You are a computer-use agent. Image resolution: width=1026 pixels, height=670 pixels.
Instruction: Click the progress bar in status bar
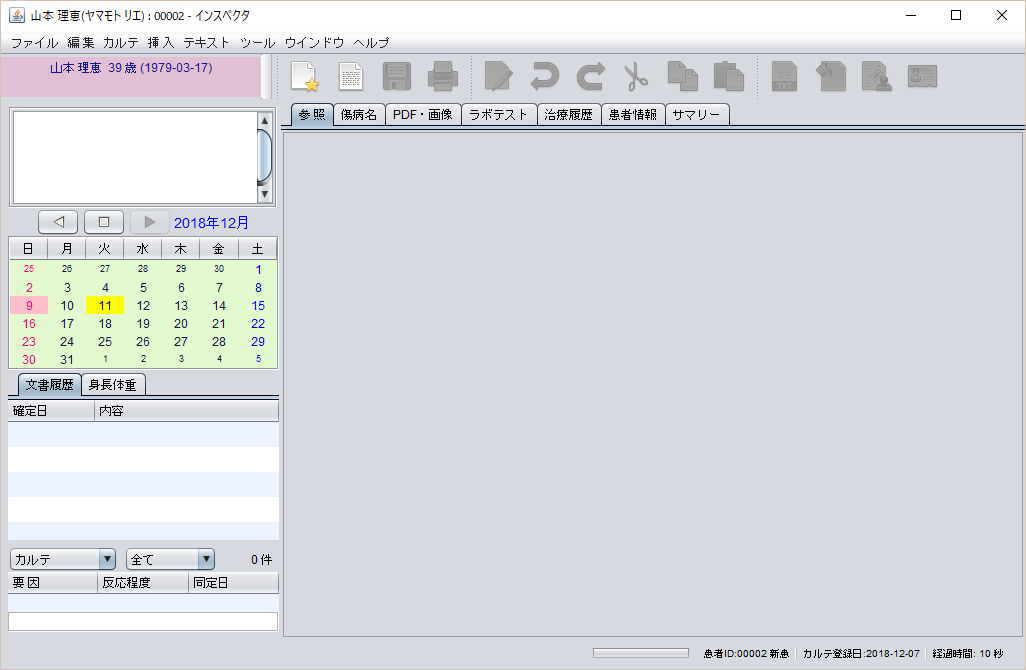tap(641, 653)
